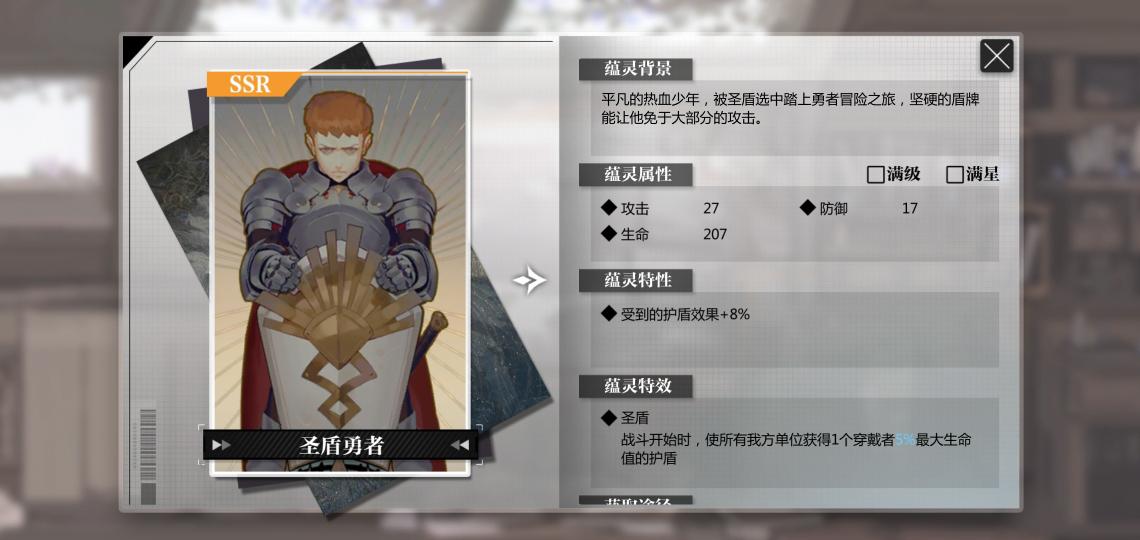Click the diamond icon next to 攻击

click(x=609, y=209)
